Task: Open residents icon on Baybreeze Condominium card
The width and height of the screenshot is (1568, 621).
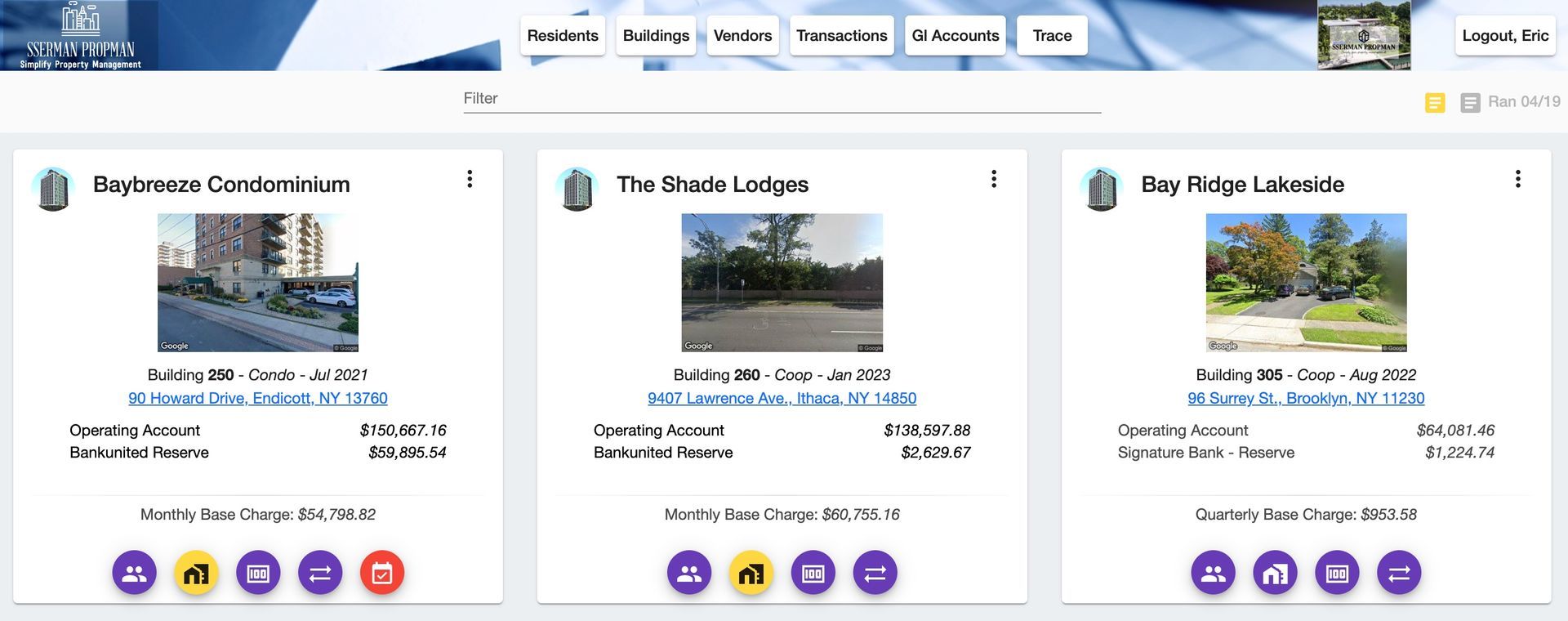Action: point(134,573)
